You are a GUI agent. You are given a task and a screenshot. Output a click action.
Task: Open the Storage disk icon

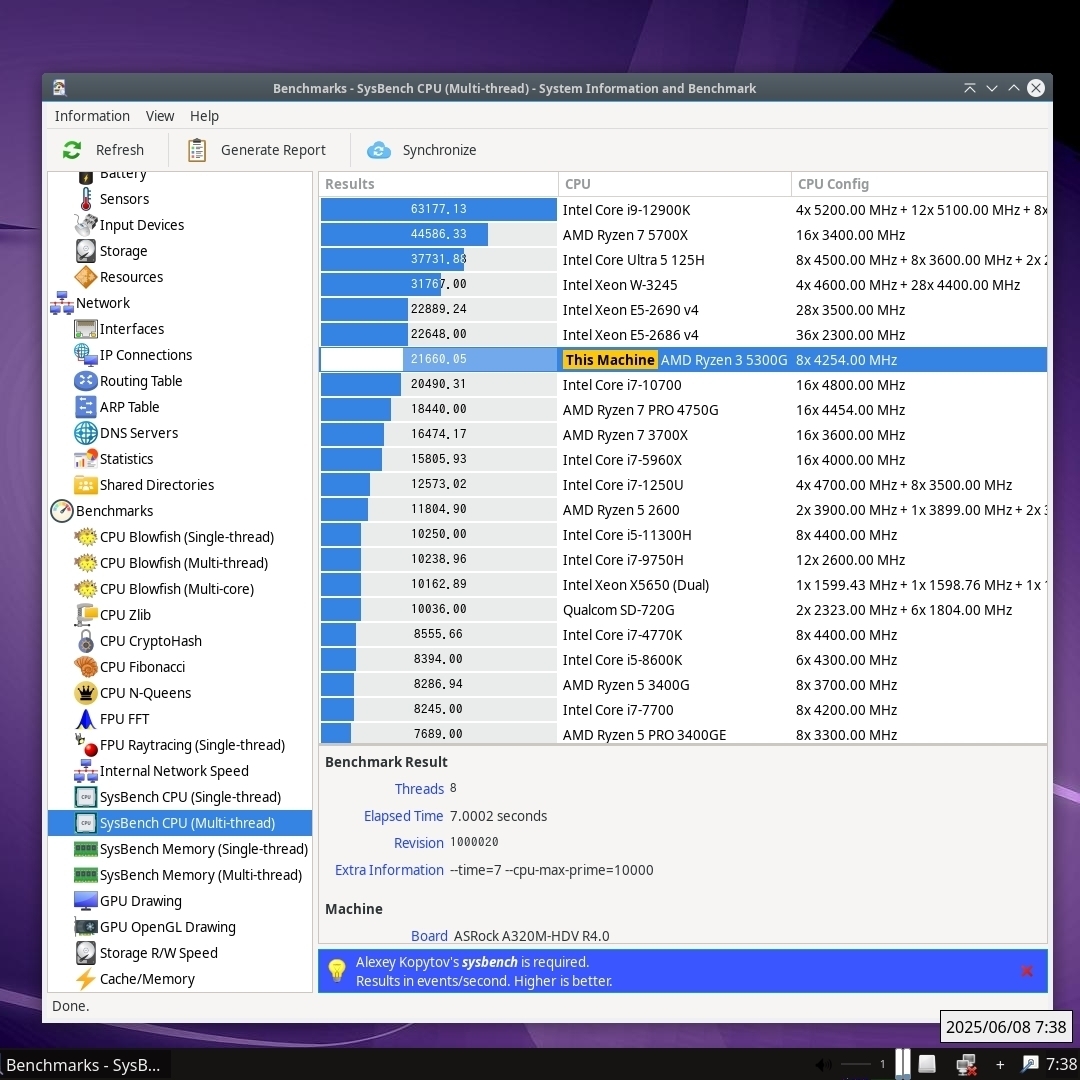[85, 251]
